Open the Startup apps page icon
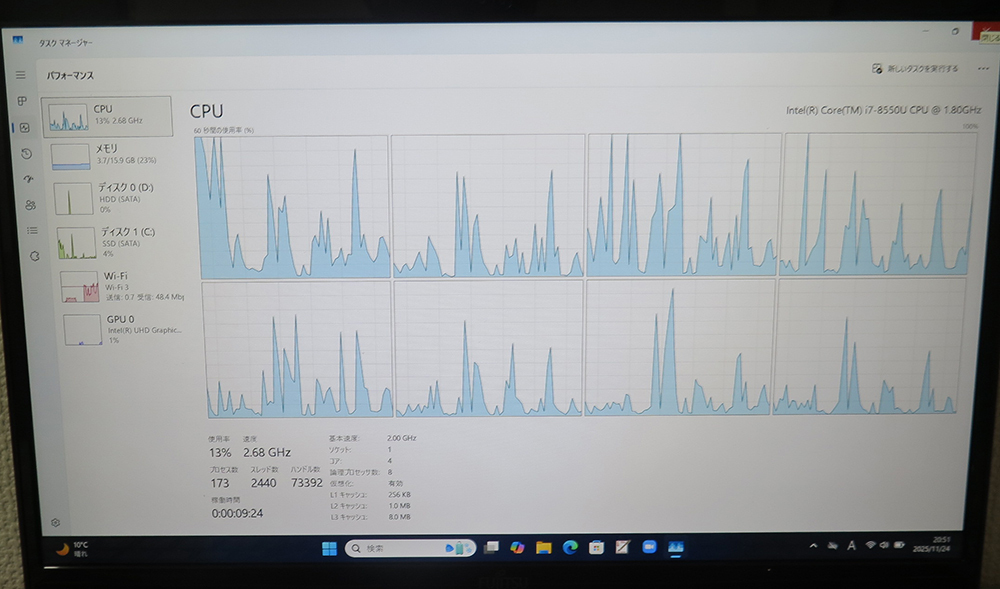Viewport: 1000px width, 589px height. click(x=28, y=179)
